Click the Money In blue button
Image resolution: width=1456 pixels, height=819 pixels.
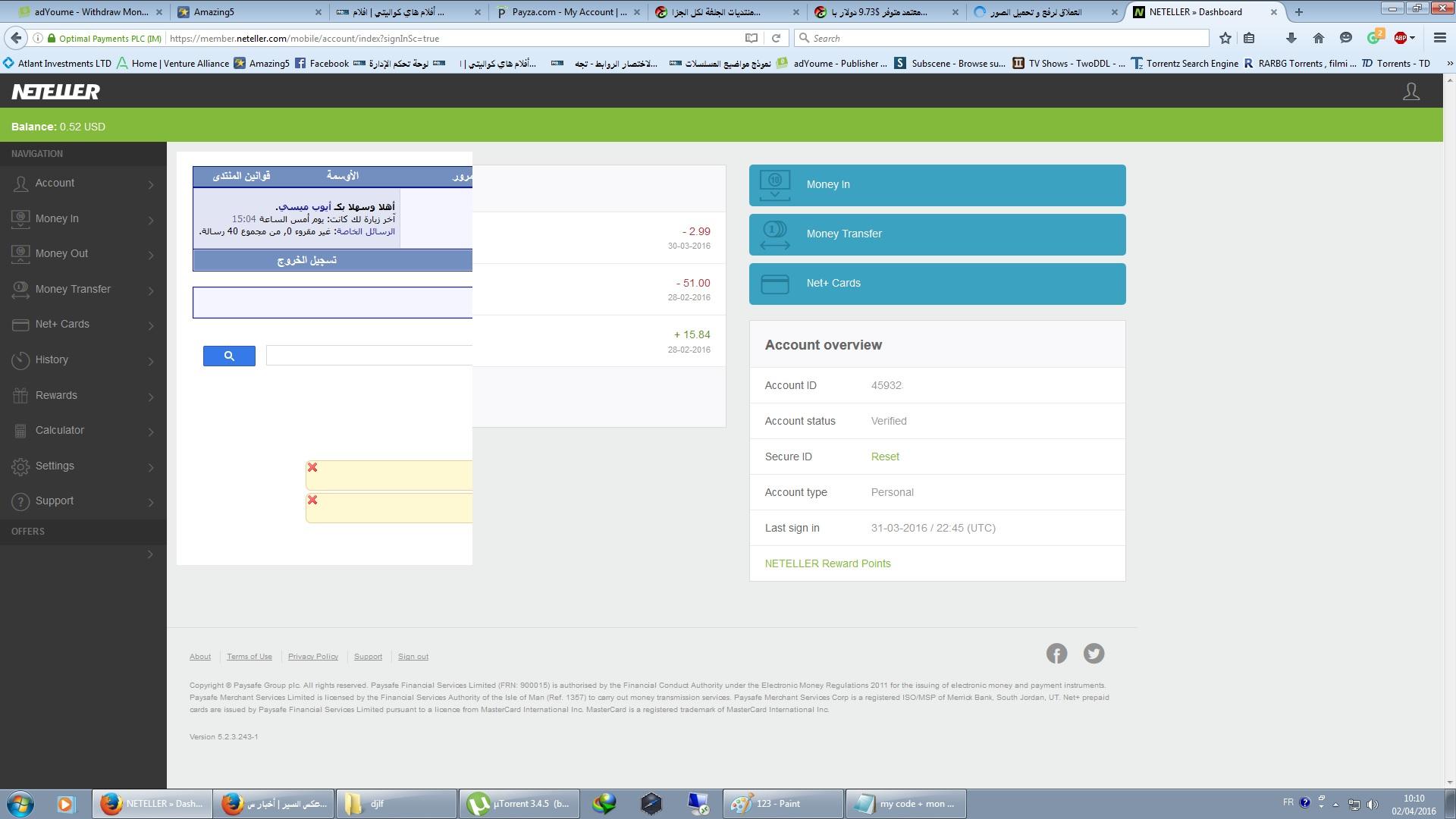pyautogui.click(x=937, y=185)
